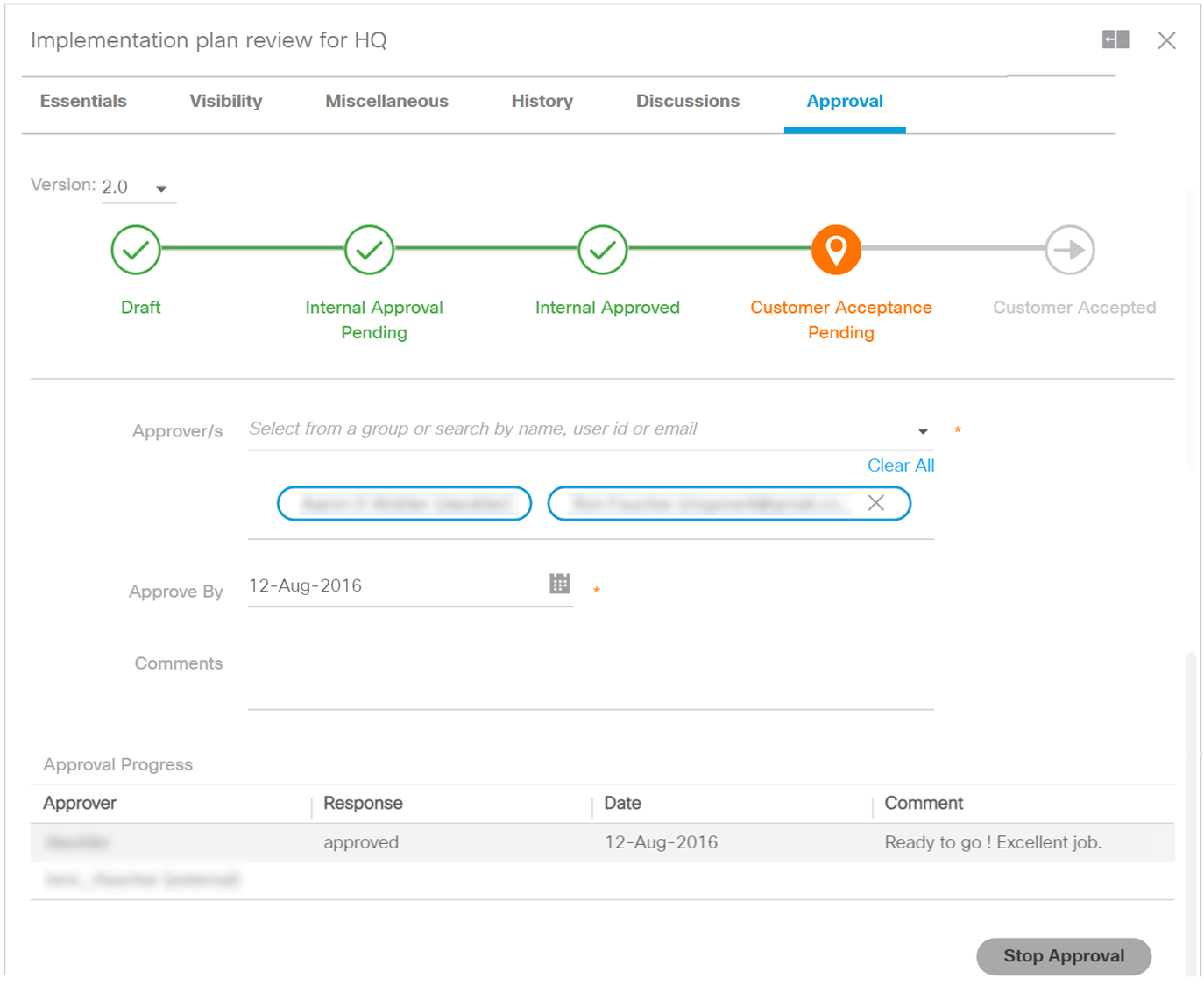The image size is (1204, 986).
Task: Click the Internal Approved checkmark circle
Action: [x=603, y=250]
